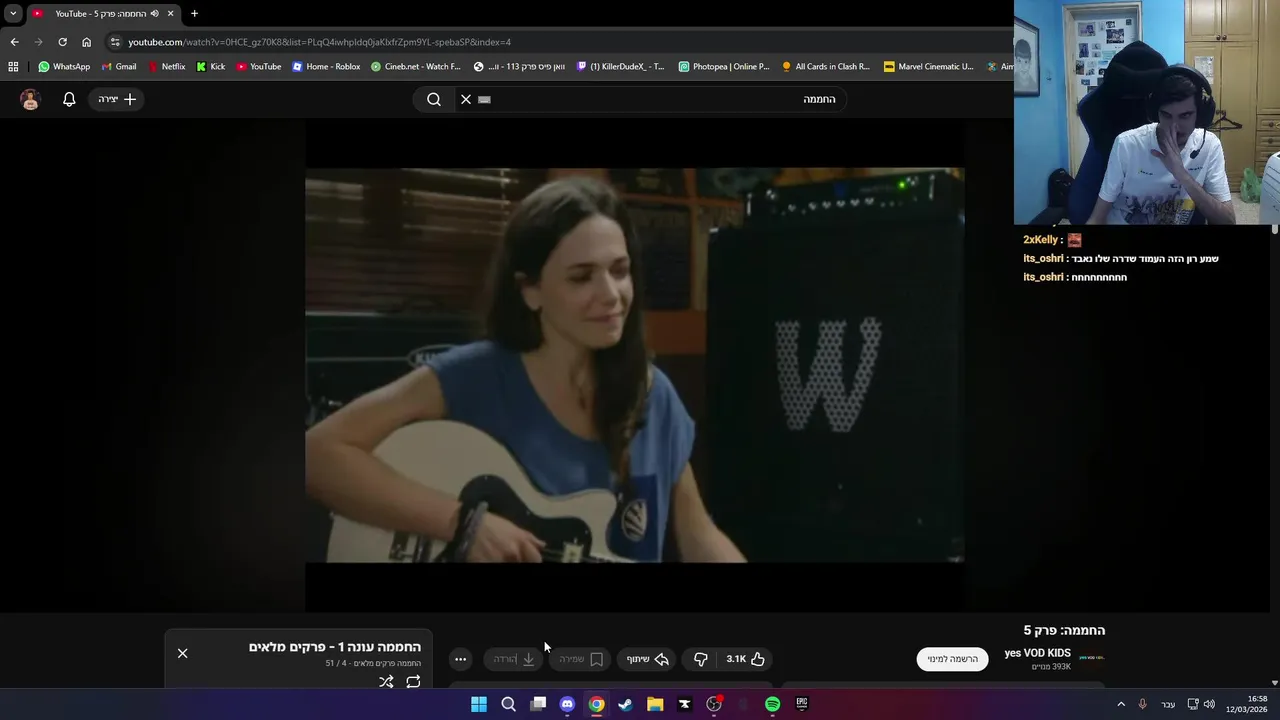1280x720 pixels.
Task: Click the YouTube search magnifier icon
Action: (x=433, y=99)
